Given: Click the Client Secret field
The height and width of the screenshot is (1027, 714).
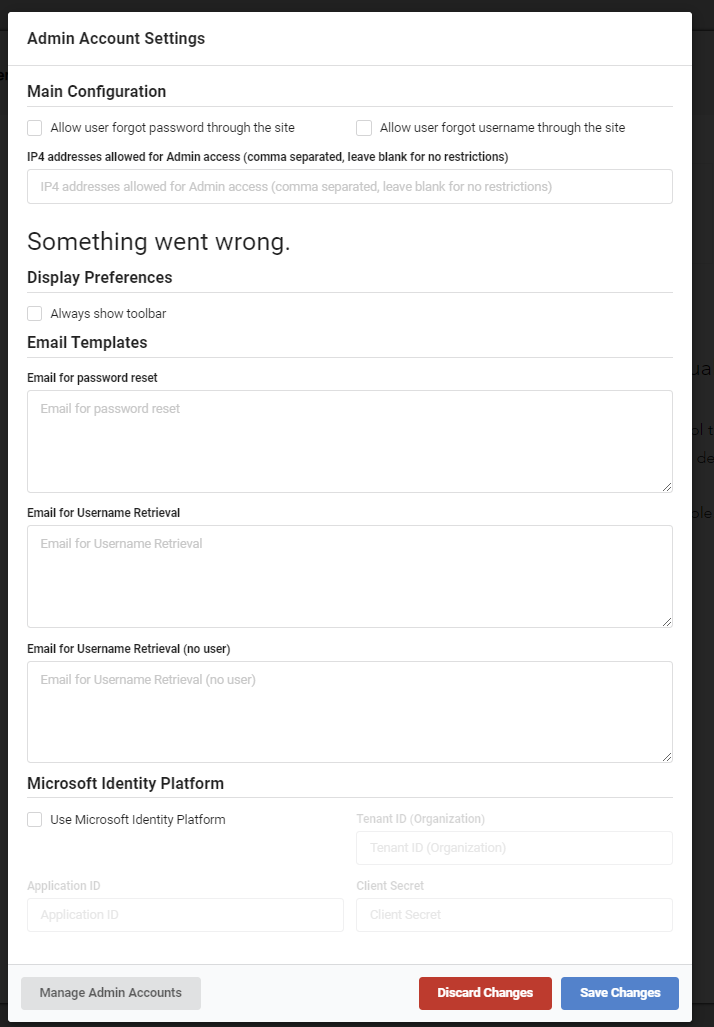Looking at the screenshot, I should (514, 915).
